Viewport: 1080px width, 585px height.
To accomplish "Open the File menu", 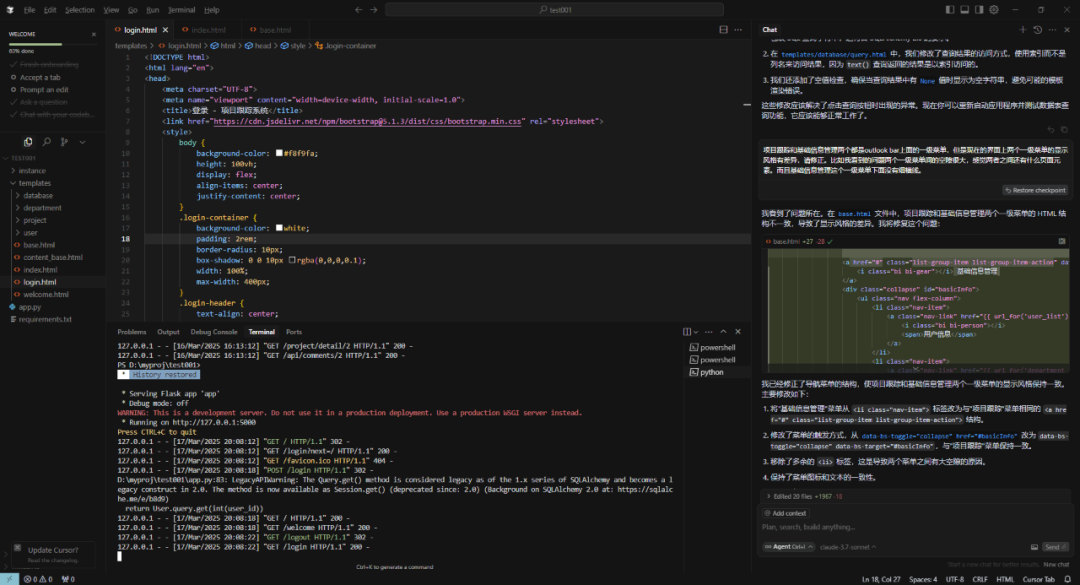I will (29, 10).
